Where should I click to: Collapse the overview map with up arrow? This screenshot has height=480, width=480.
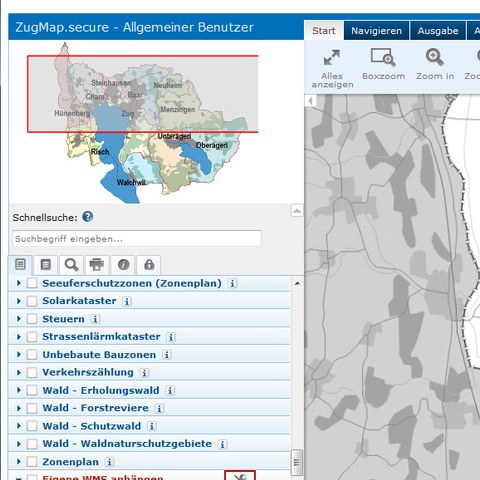tap(297, 210)
